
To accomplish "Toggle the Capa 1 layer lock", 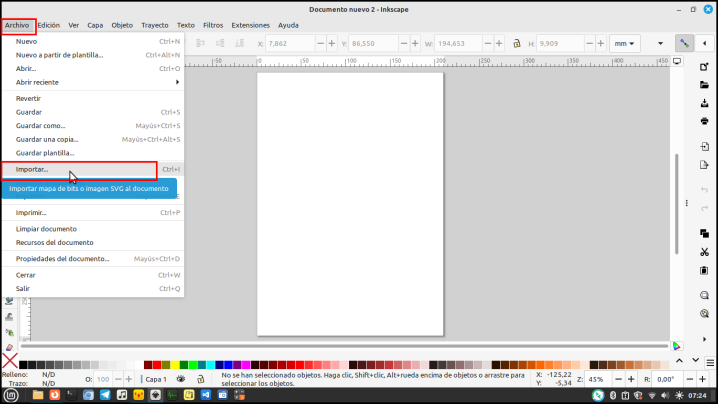I will [201, 379].
